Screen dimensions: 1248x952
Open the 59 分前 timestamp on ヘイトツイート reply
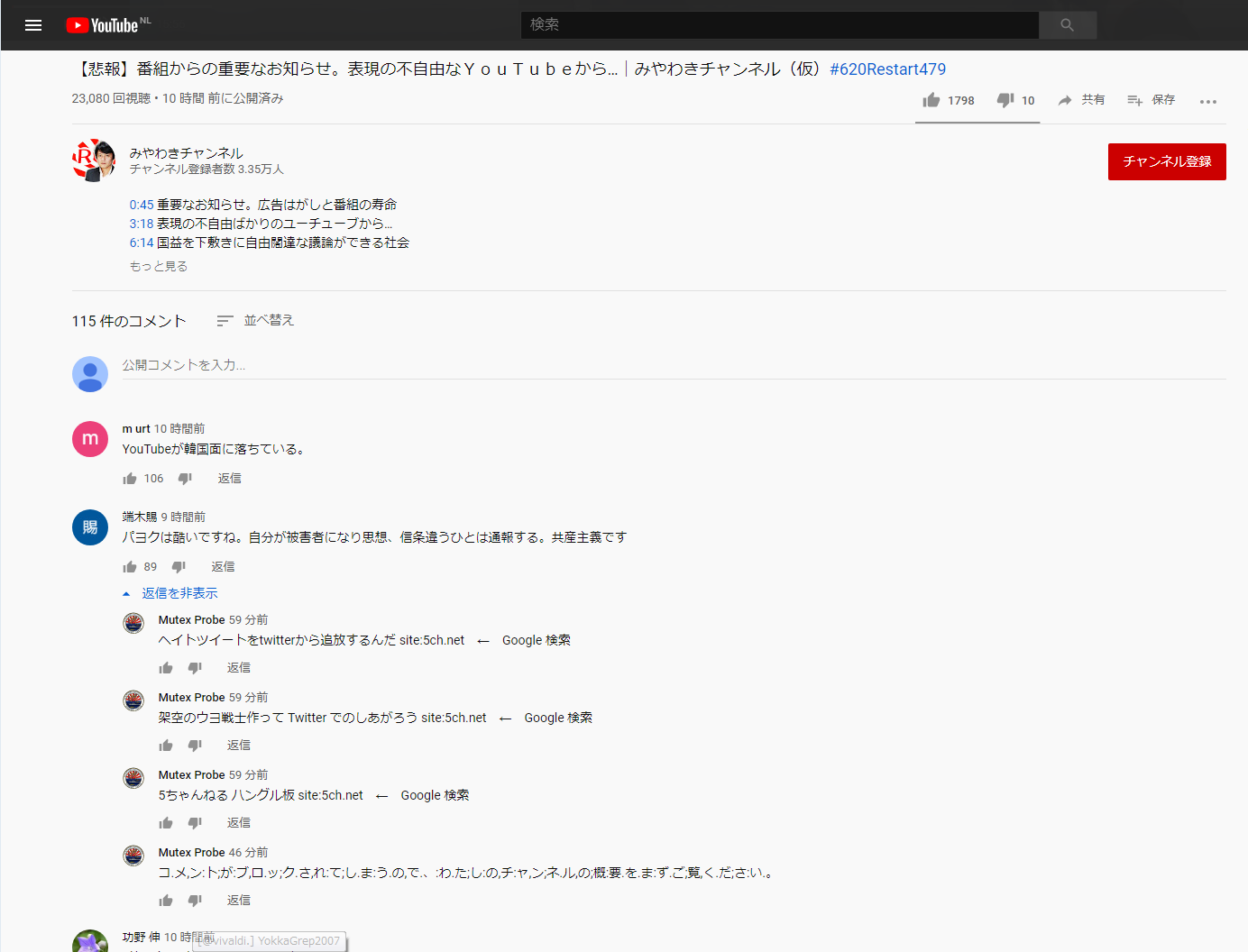249,620
